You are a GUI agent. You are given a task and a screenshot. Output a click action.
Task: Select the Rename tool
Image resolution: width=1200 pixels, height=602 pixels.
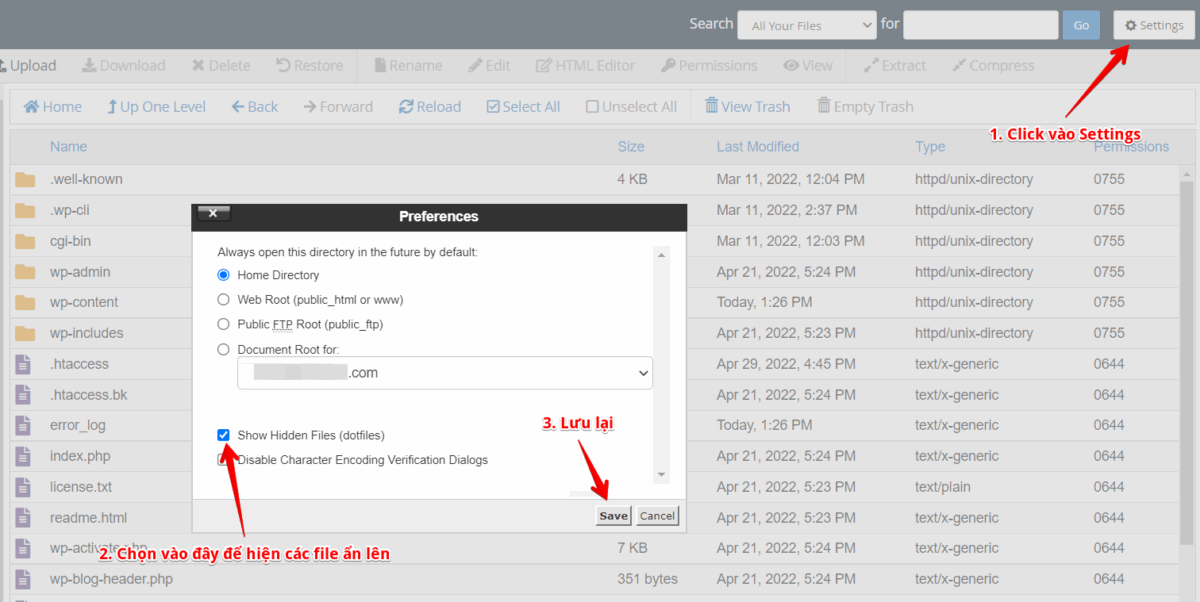(407, 65)
